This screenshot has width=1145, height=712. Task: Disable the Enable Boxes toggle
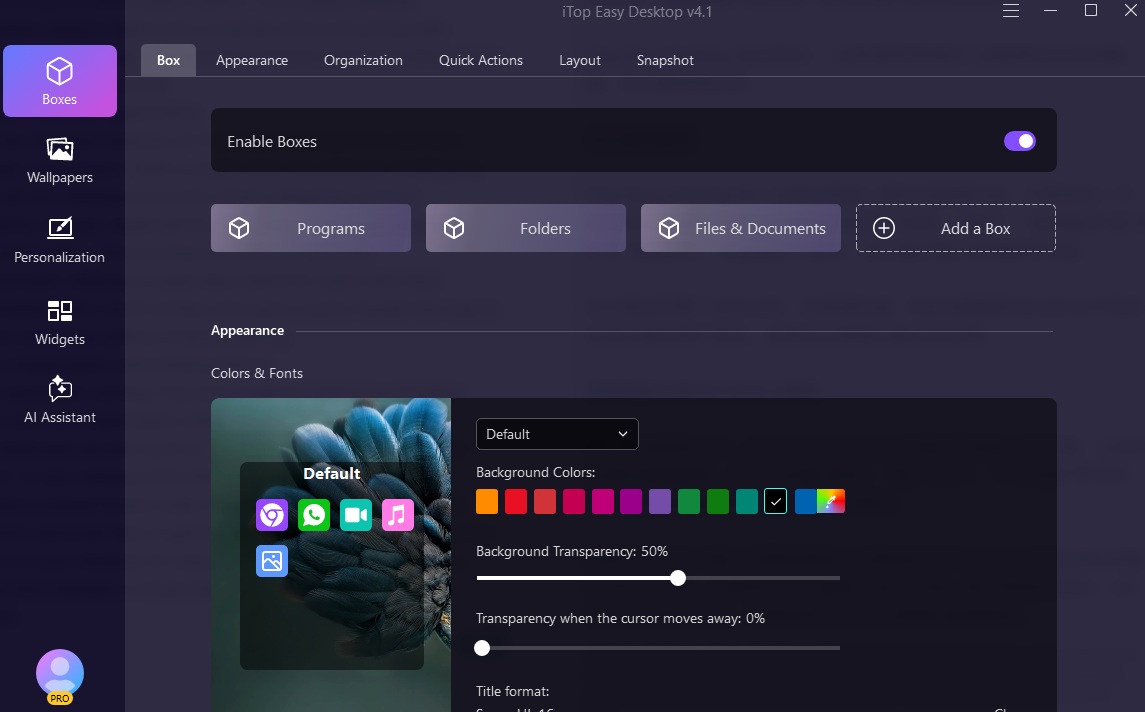click(1019, 140)
